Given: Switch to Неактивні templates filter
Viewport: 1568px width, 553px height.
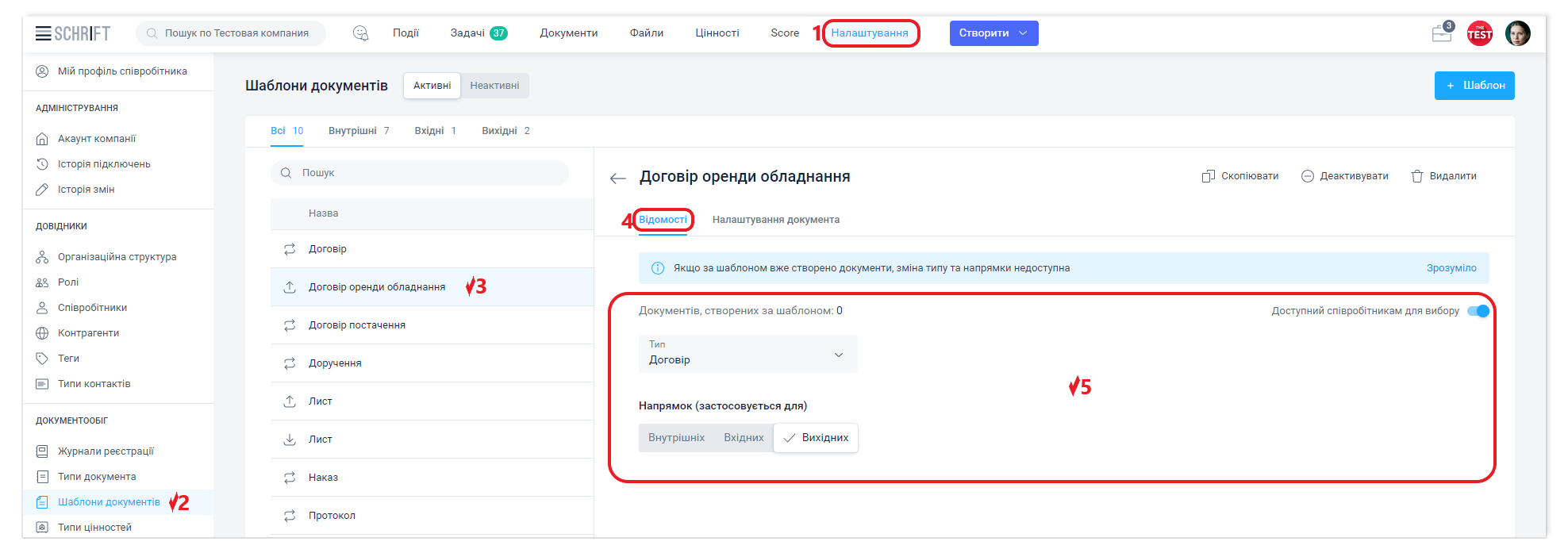Looking at the screenshot, I should click(x=494, y=86).
